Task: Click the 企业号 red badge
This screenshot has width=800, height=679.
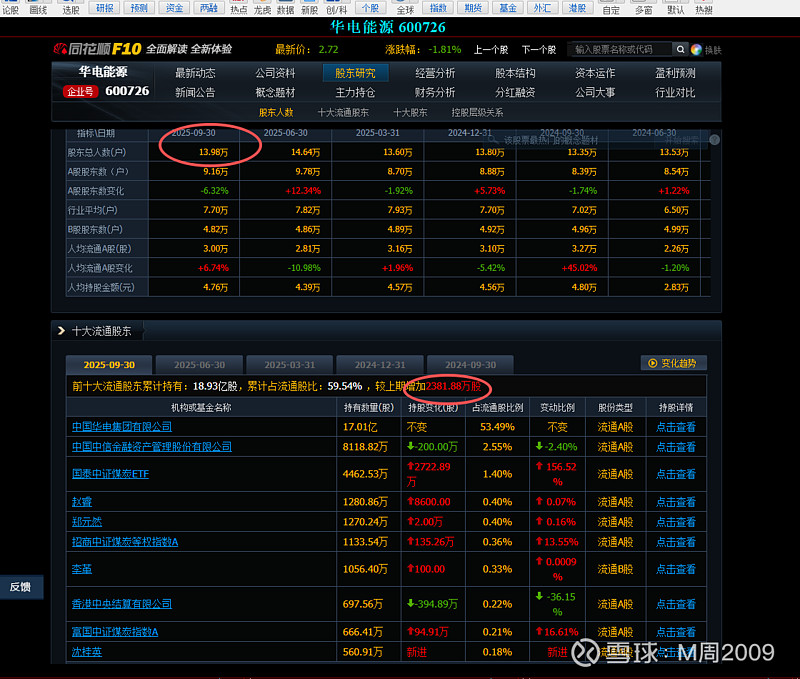Action: tap(80, 92)
